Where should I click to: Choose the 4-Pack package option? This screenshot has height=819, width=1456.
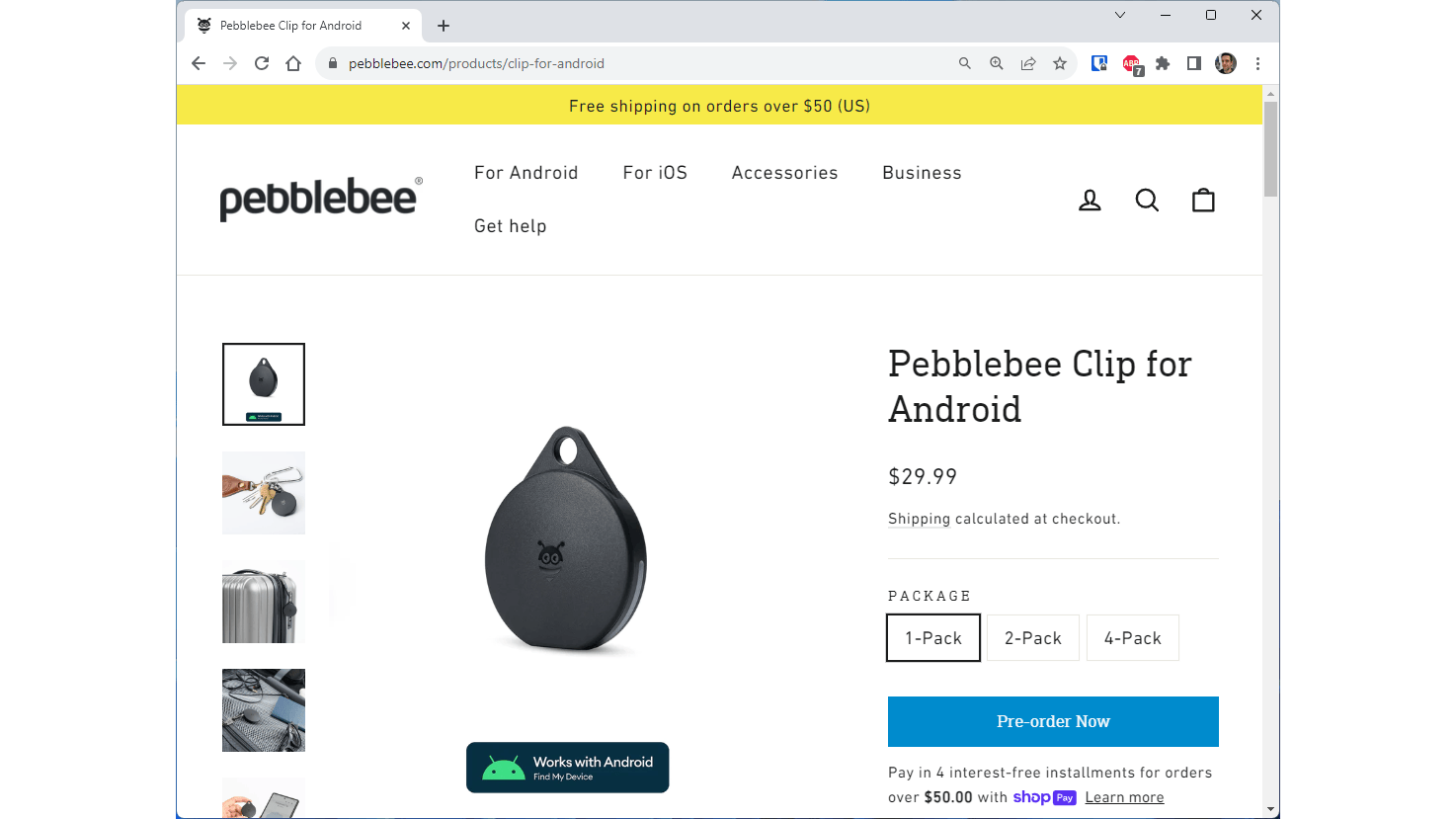click(1133, 638)
